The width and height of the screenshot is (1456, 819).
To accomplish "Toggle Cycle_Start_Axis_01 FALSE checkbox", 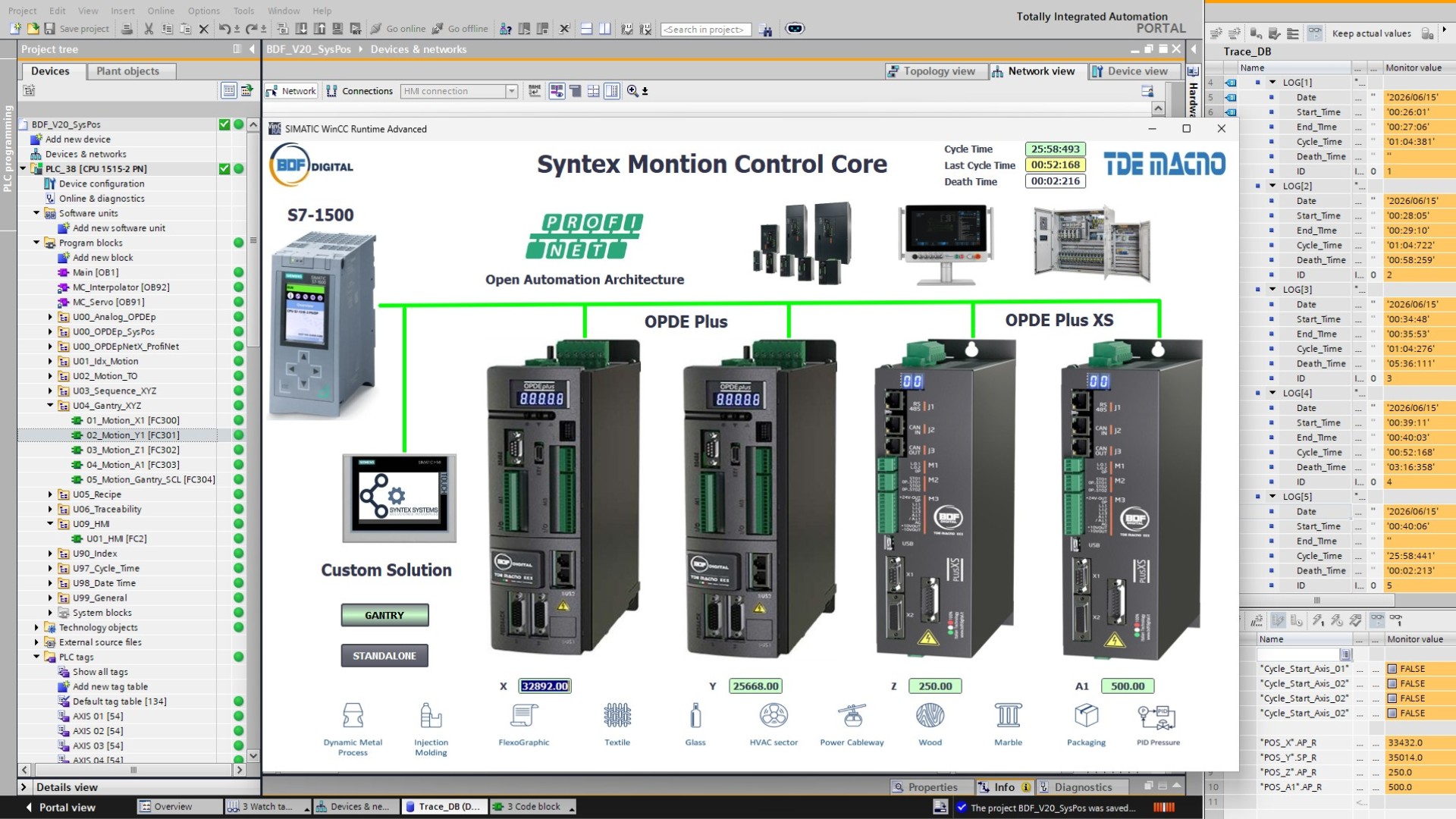I will 1392,669.
